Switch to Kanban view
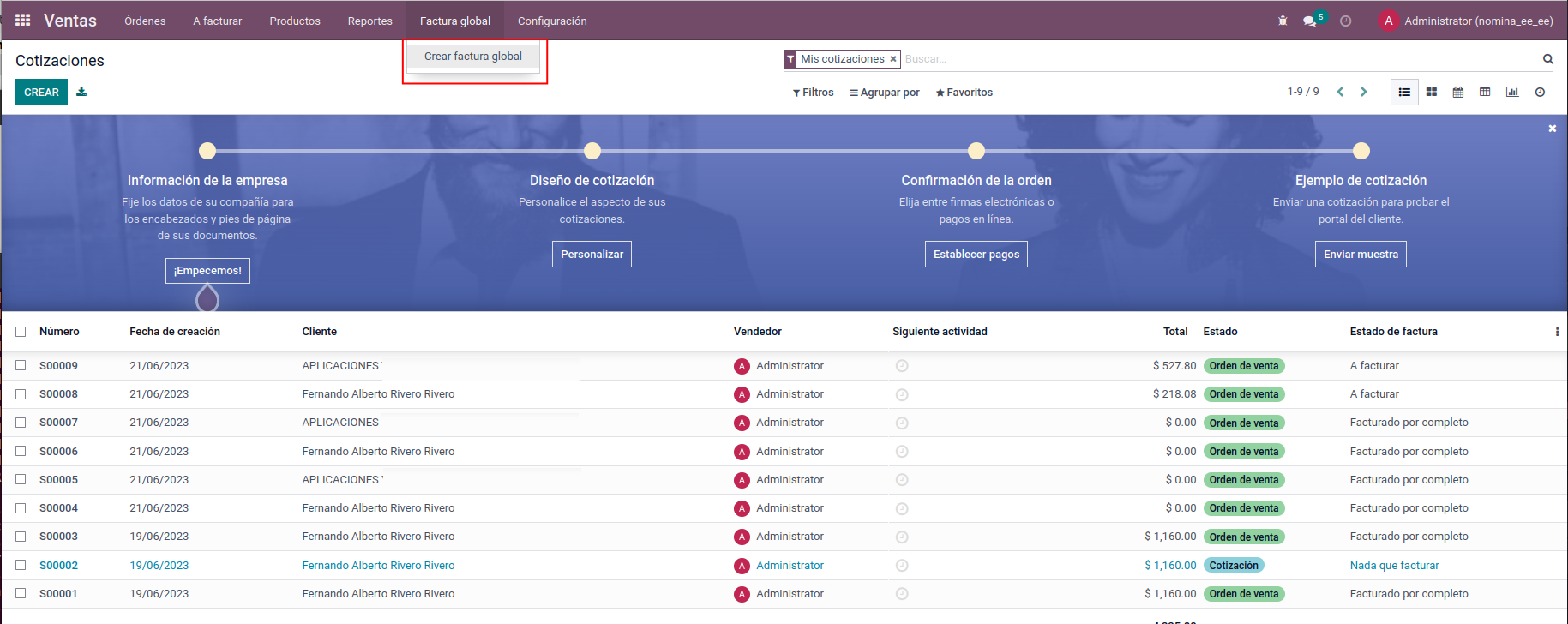The height and width of the screenshot is (624, 1568). (1432, 92)
